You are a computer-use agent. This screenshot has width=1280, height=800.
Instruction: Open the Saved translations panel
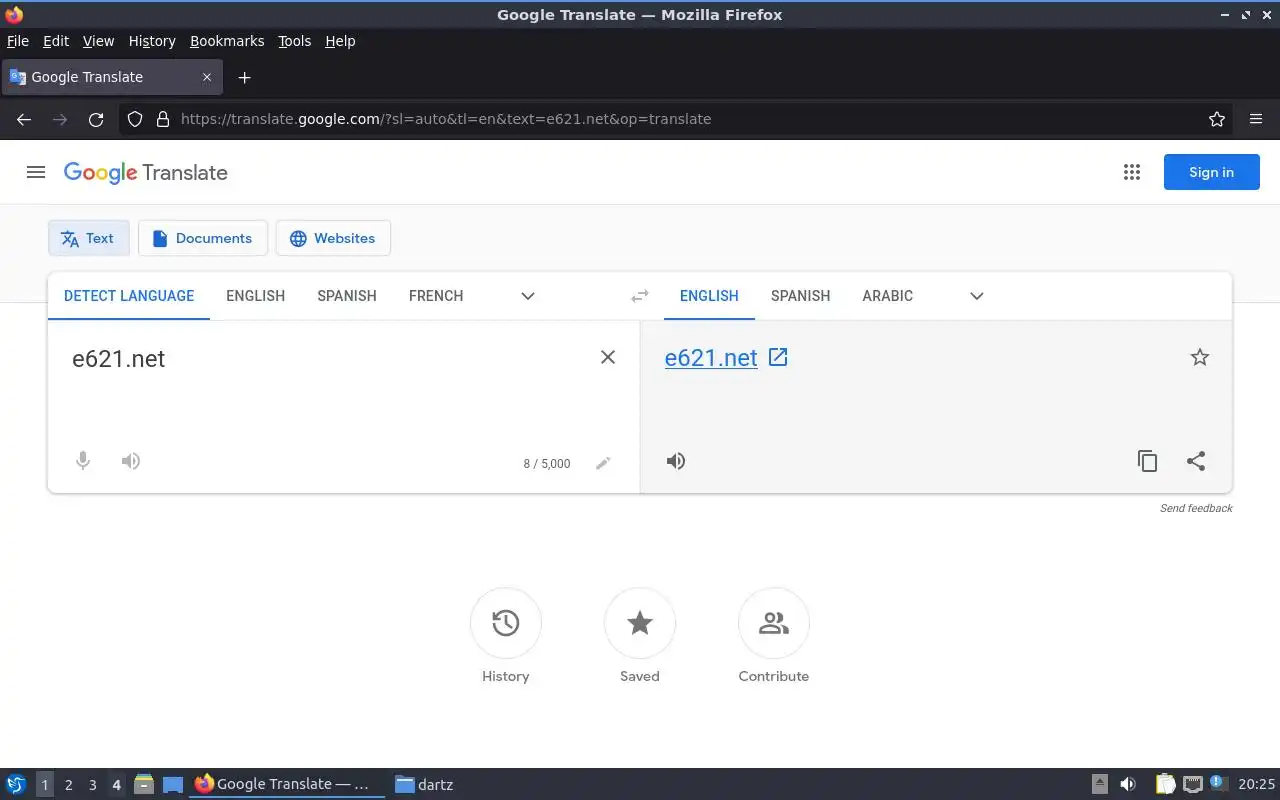(x=640, y=637)
